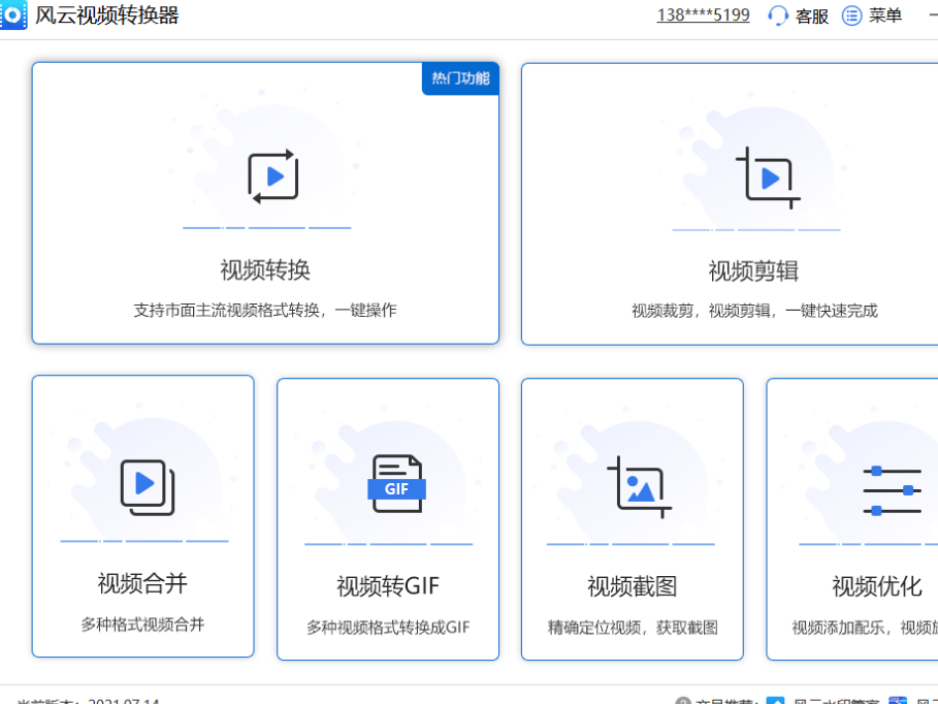Click the 视频截图 crop-image icon
The width and height of the screenshot is (938, 704).
click(639, 487)
